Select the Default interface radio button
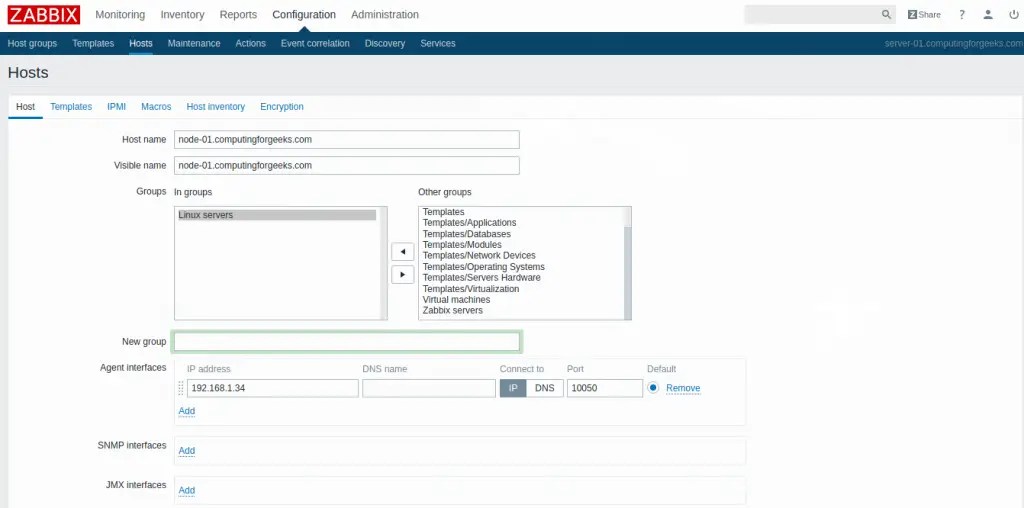The image size is (1024, 508). click(653, 388)
